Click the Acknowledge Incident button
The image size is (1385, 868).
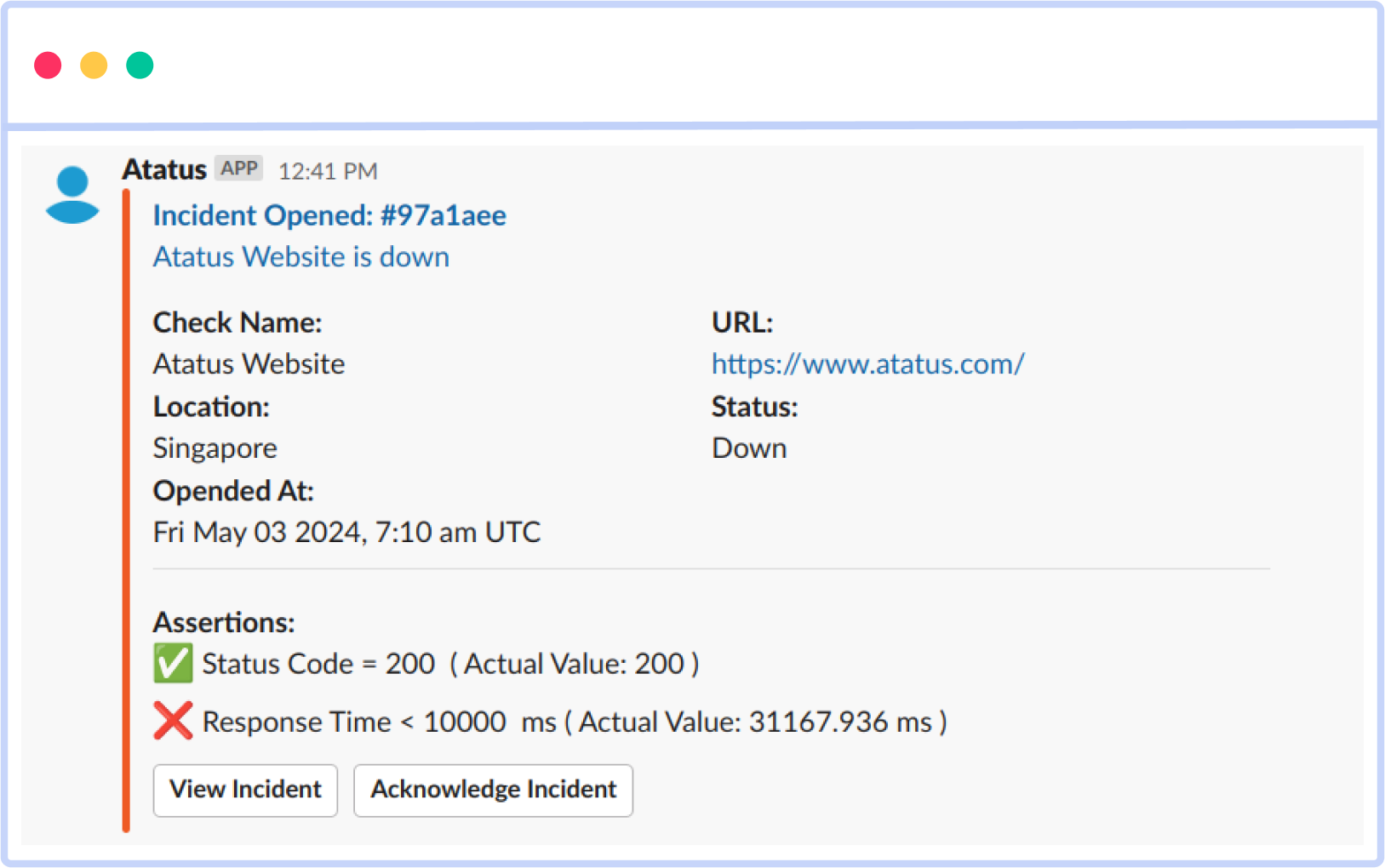(x=493, y=790)
